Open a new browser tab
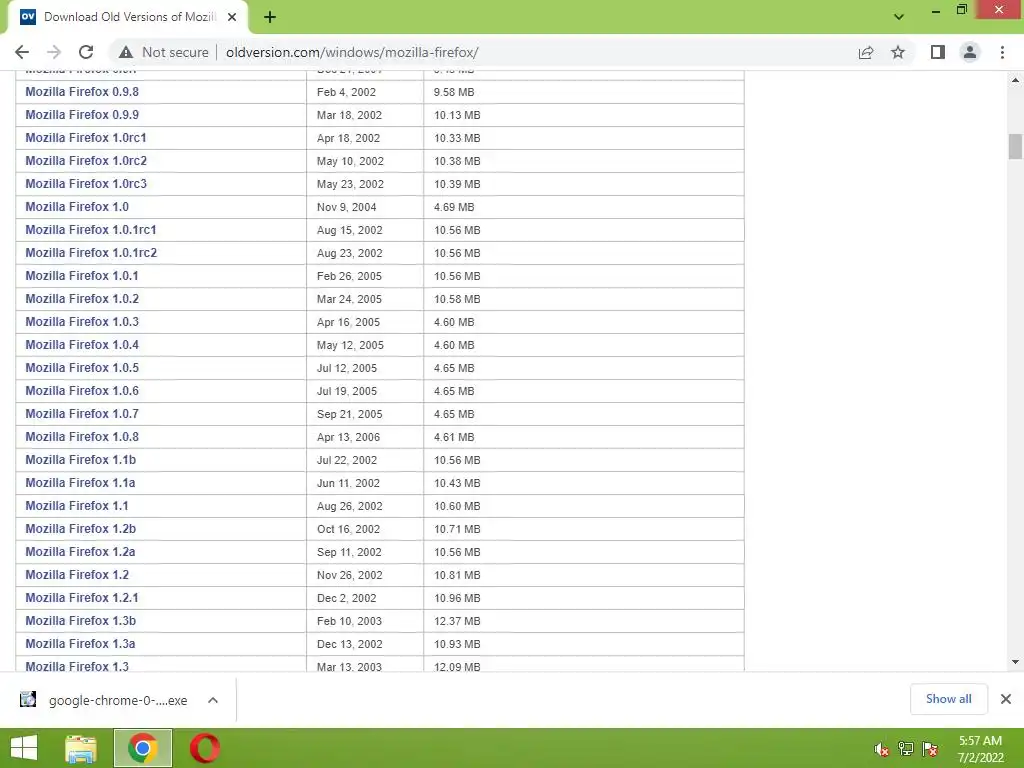Image resolution: width=1024 pixels, height=768 pixels. click(x=270, y=18)
